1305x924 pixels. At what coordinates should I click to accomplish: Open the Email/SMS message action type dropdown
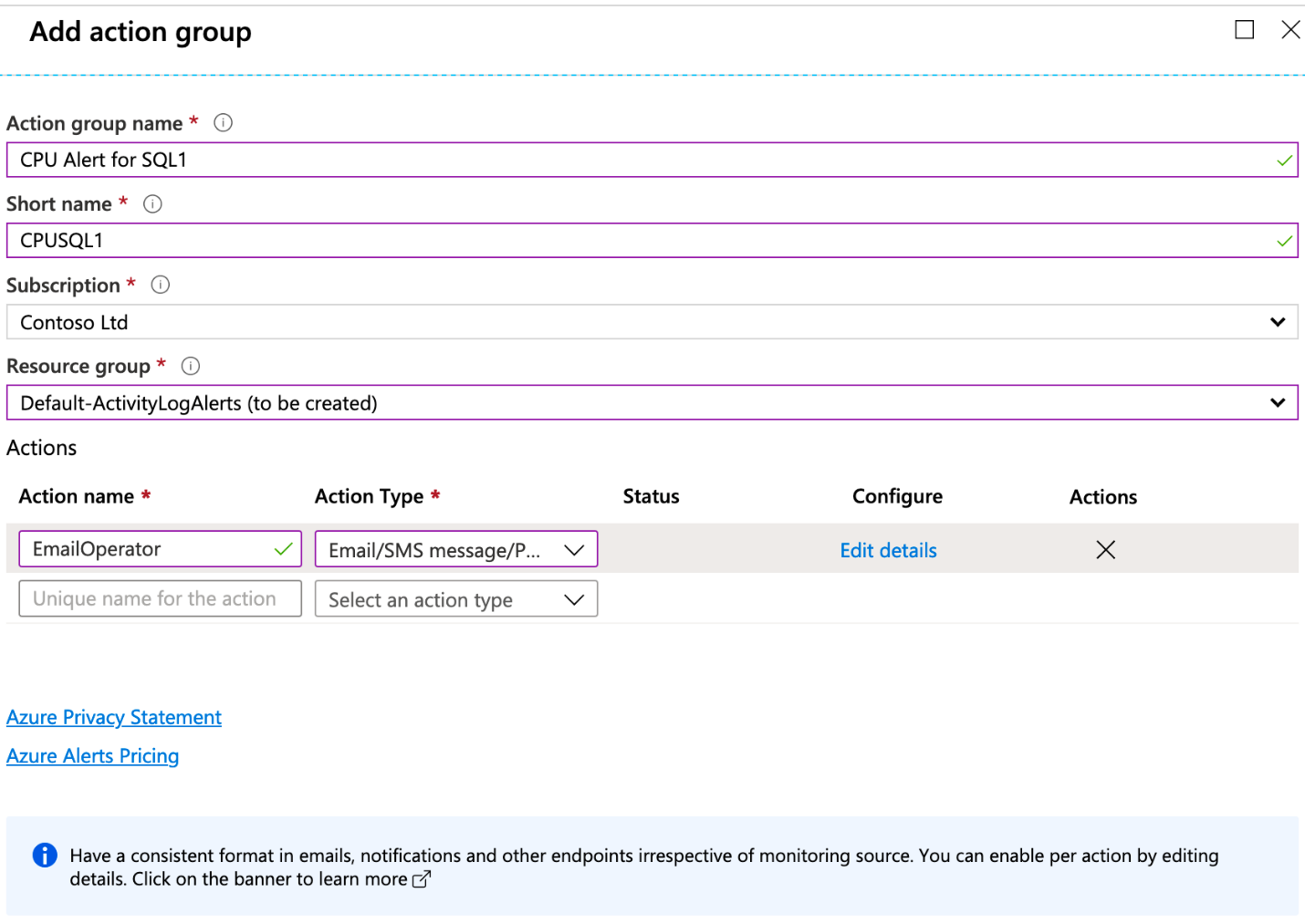pyautogui.click(x=456, y=549)
